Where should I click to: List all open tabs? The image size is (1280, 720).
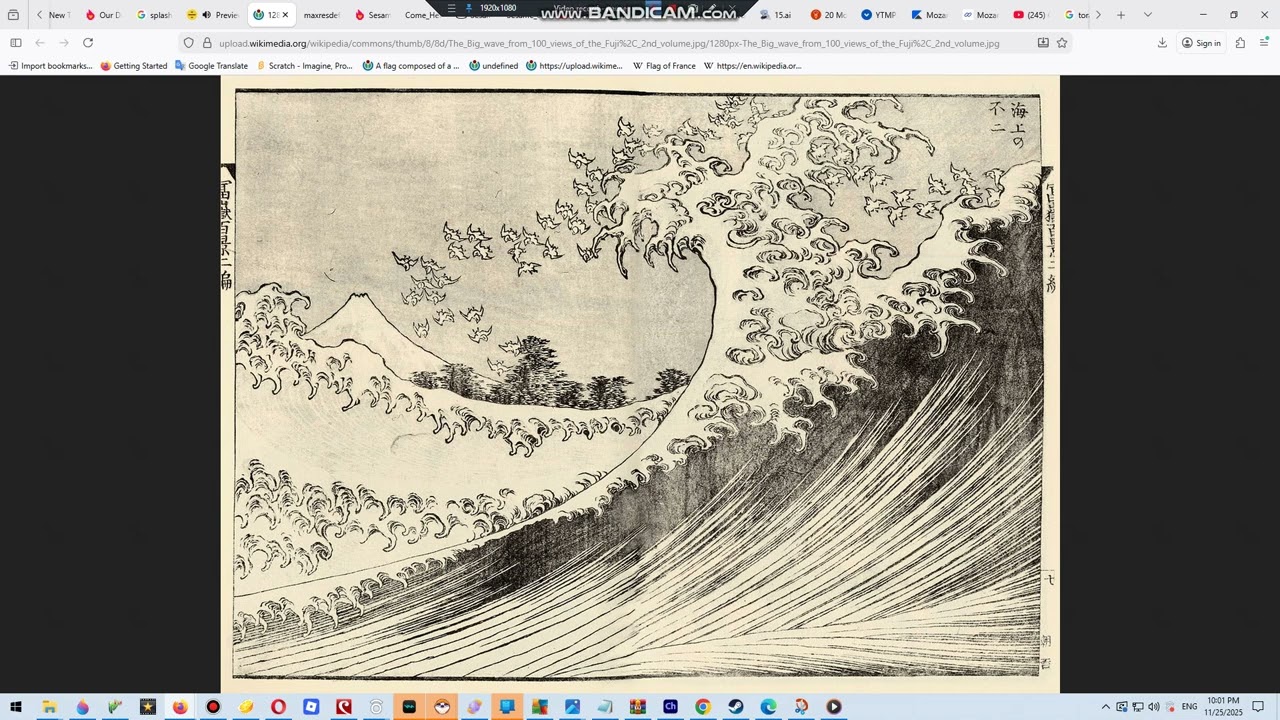[x=1147, y=15]
